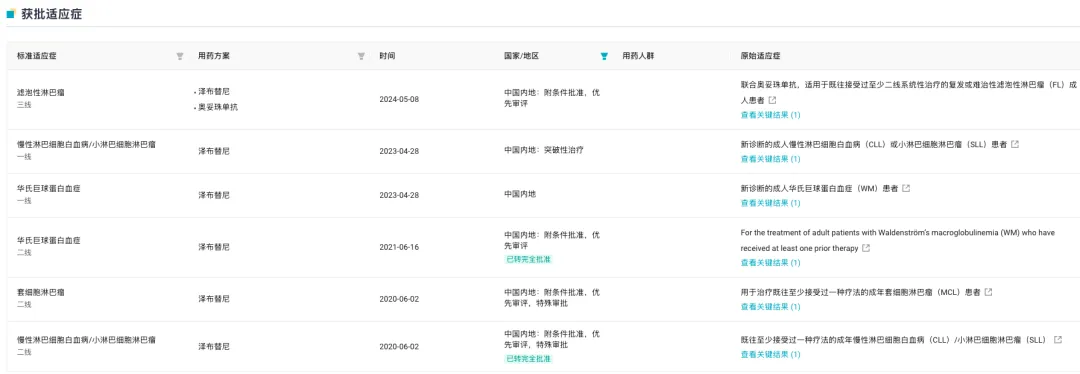The image size is (1080, 374).
Task: View key results for 套细胞淋巴瘤 row
Action: coord(770,307)
